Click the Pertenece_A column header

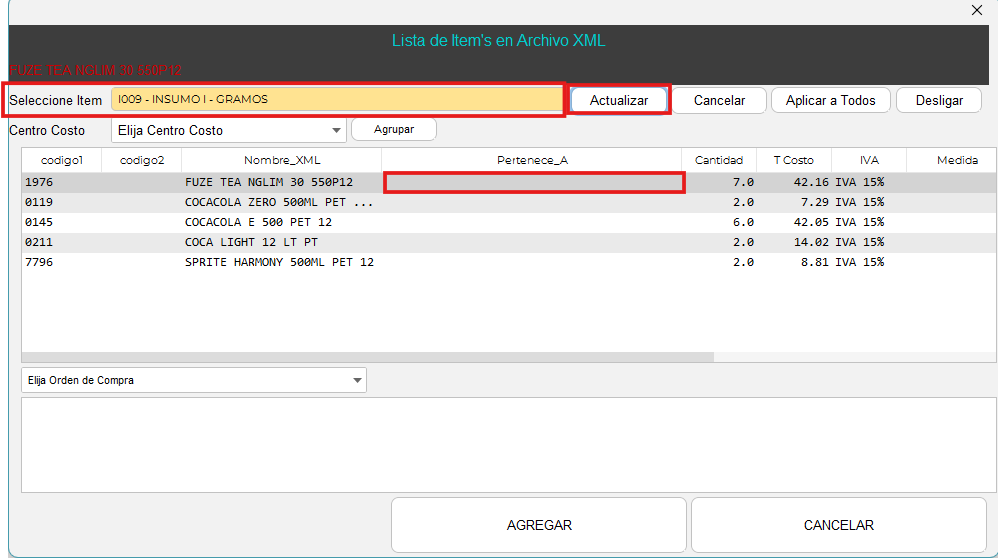[532, 160]
